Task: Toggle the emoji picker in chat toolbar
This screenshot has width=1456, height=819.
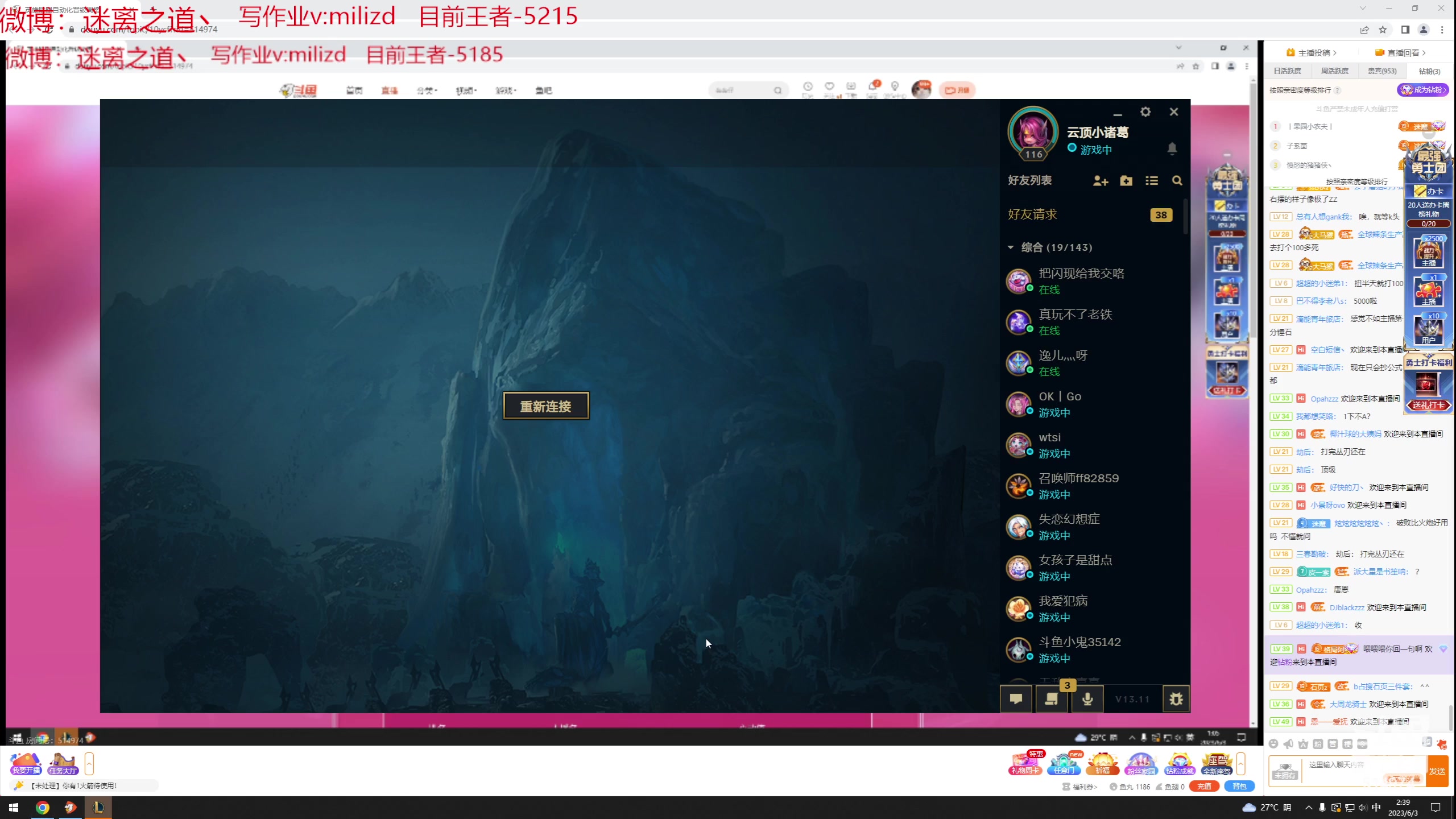Action: [1273, 744]
